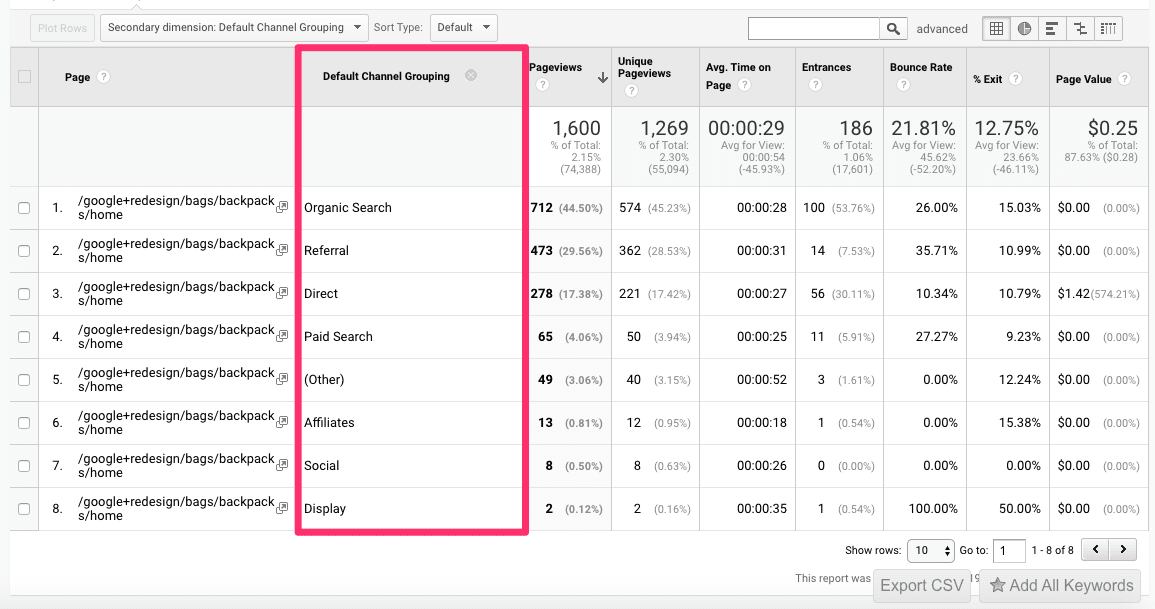The image size is (1155, 609).
Task: Check the Affiliates row checkbox
Action: (x=24, y=423)
